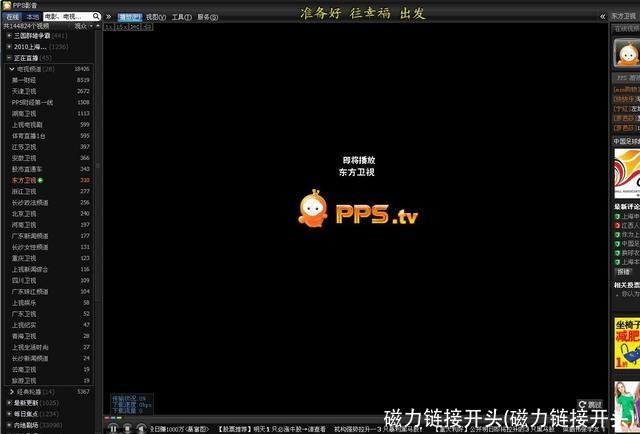Expand the 经典粤语 group

tap(12, 391)
